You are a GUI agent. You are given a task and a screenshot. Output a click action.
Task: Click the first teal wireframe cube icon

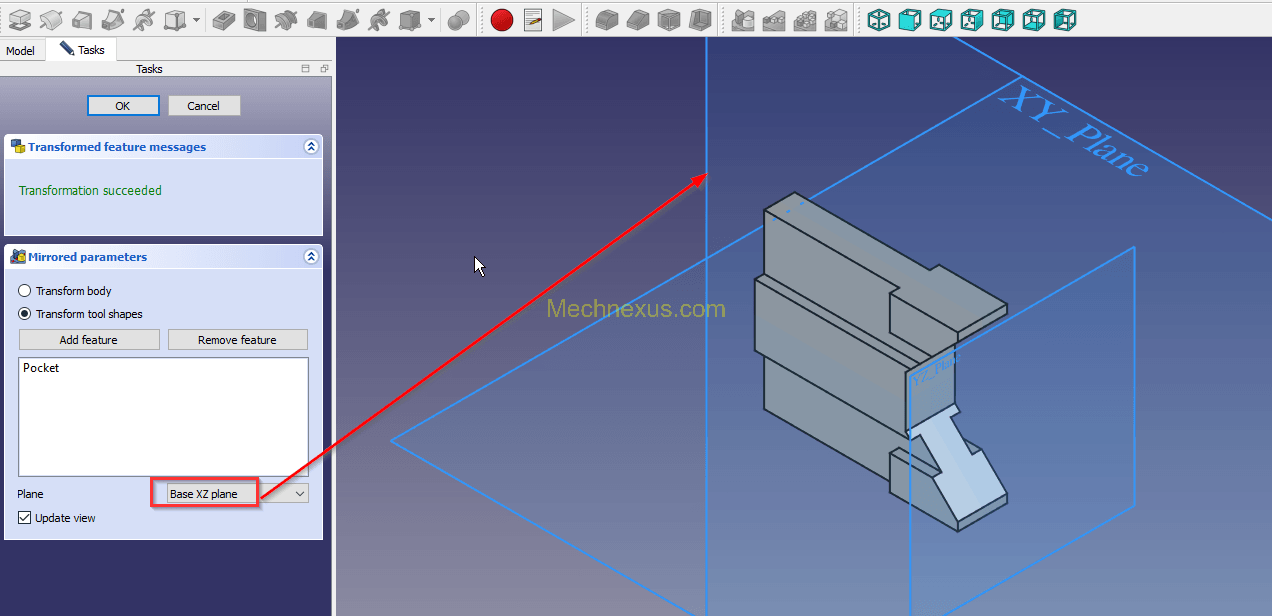coord(878,19)
